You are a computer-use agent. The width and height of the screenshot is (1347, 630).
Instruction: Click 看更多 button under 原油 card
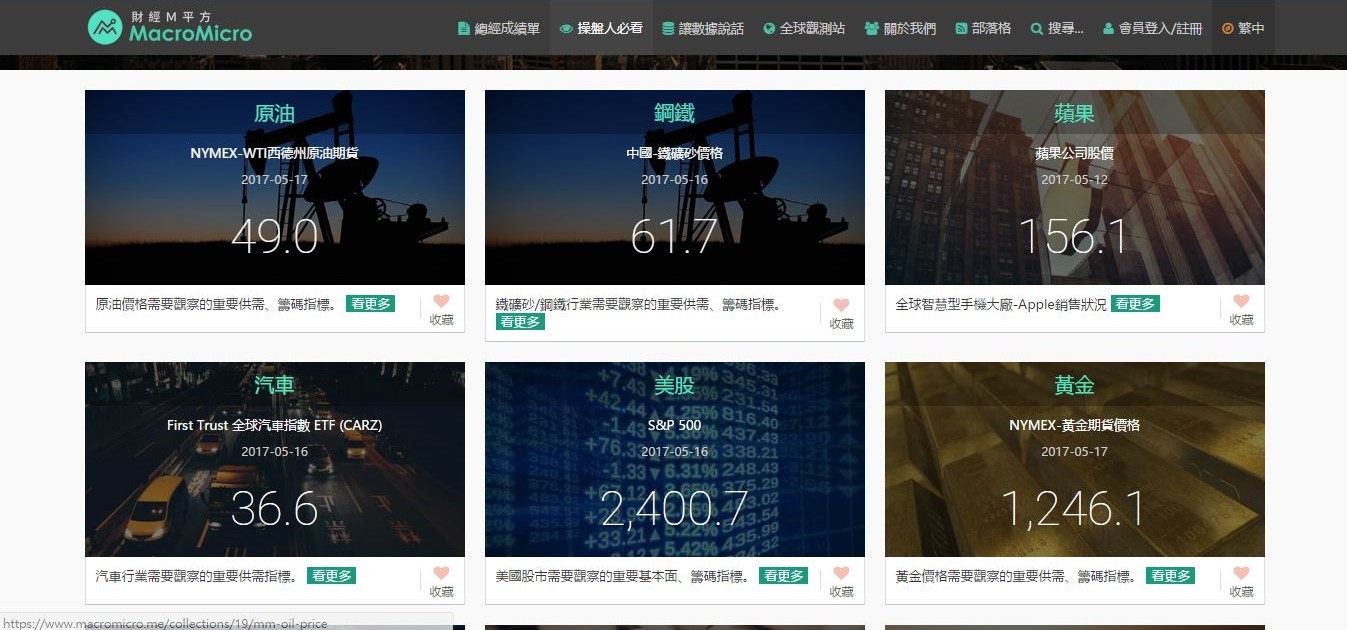370,304
